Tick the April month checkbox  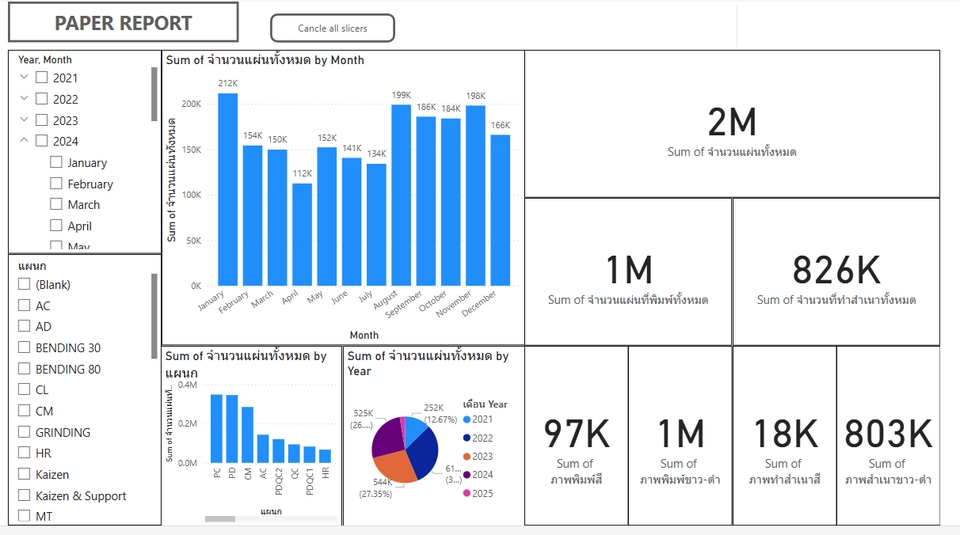[x=56, y=225]
